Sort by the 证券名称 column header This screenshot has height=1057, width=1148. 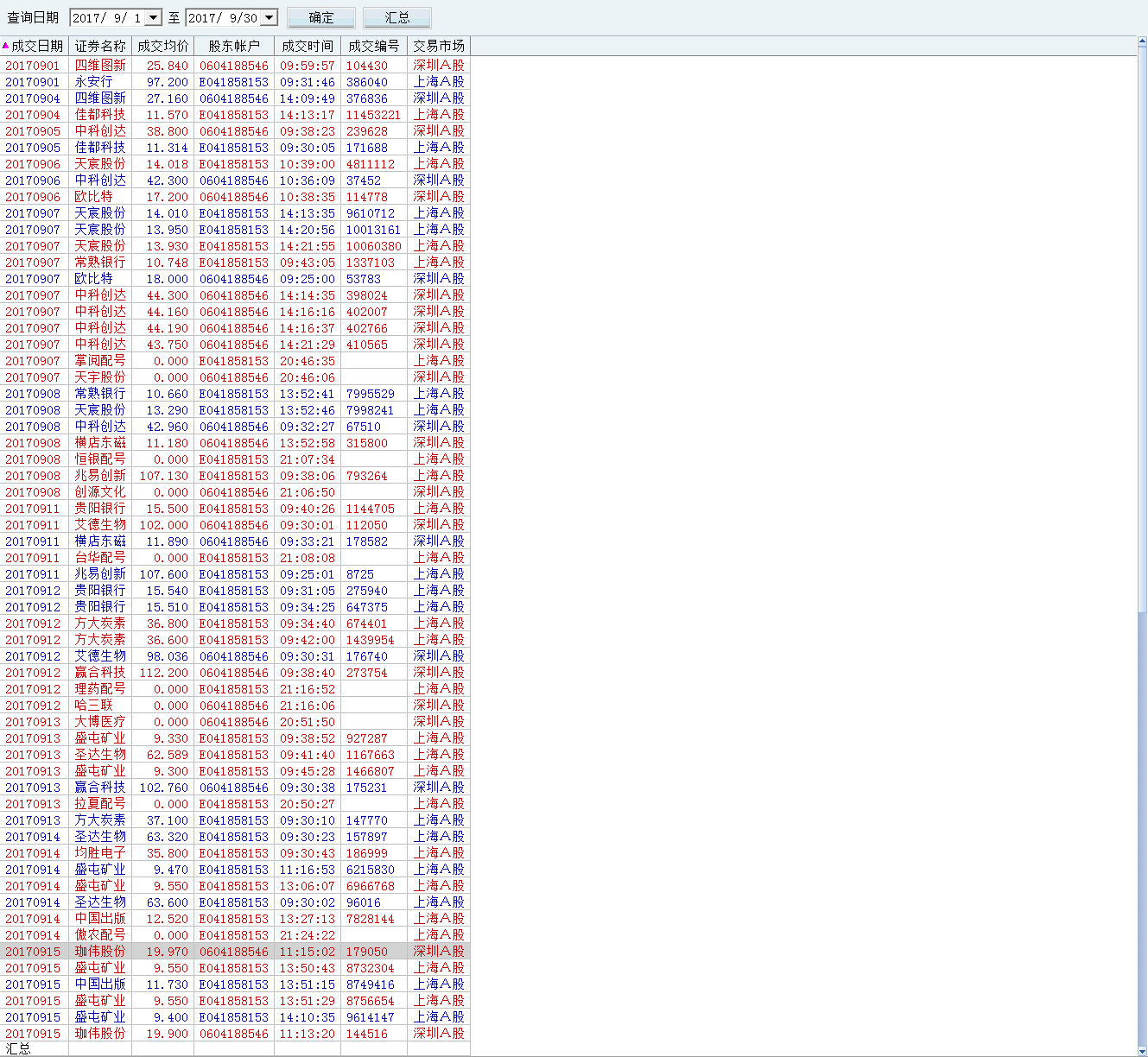[x=100, y=46]
